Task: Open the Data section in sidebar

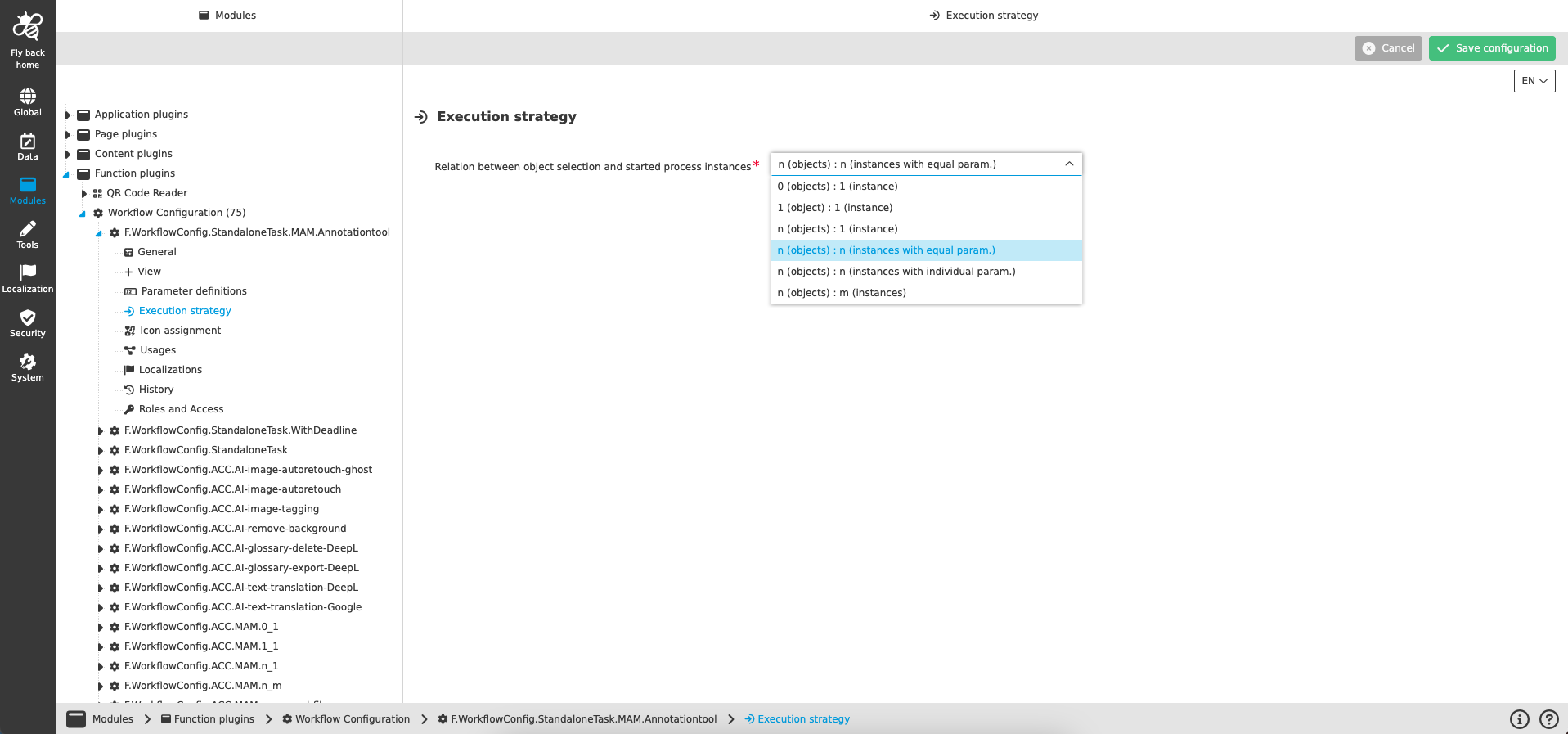Action: point(28,146)
